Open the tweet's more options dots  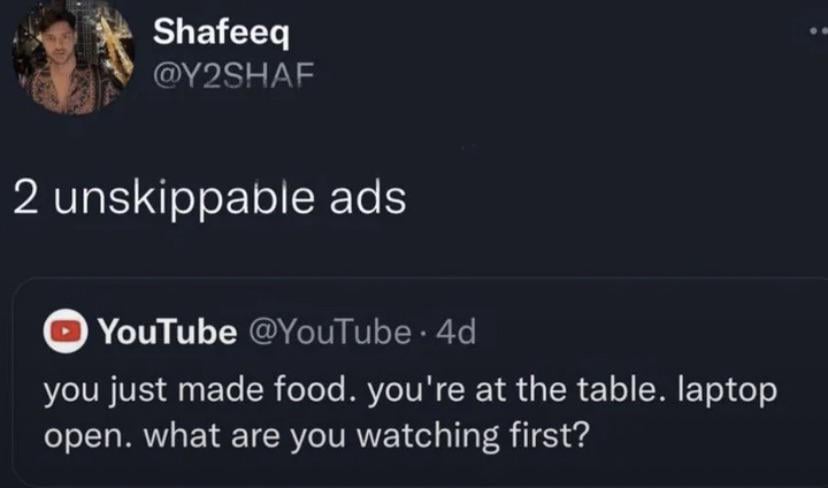(818, 32)
